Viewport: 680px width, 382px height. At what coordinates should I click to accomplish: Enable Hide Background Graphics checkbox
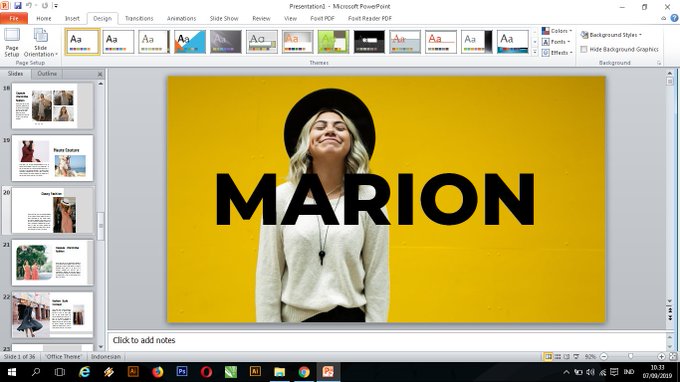584,49
